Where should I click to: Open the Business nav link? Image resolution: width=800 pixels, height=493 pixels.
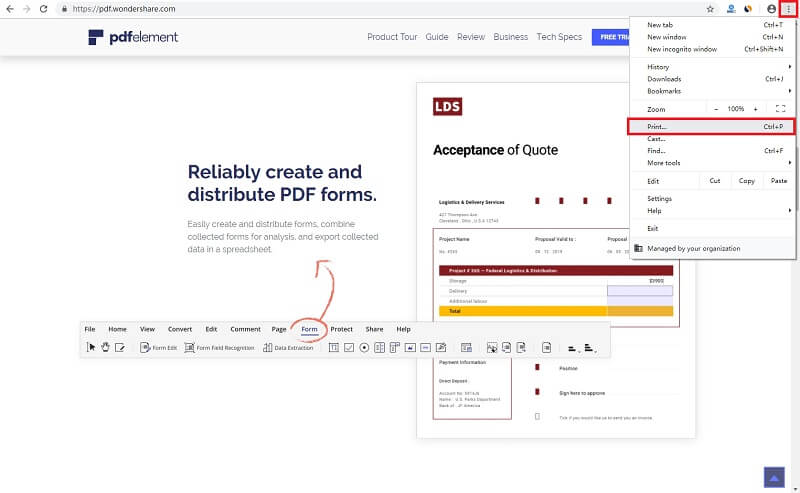511,37
